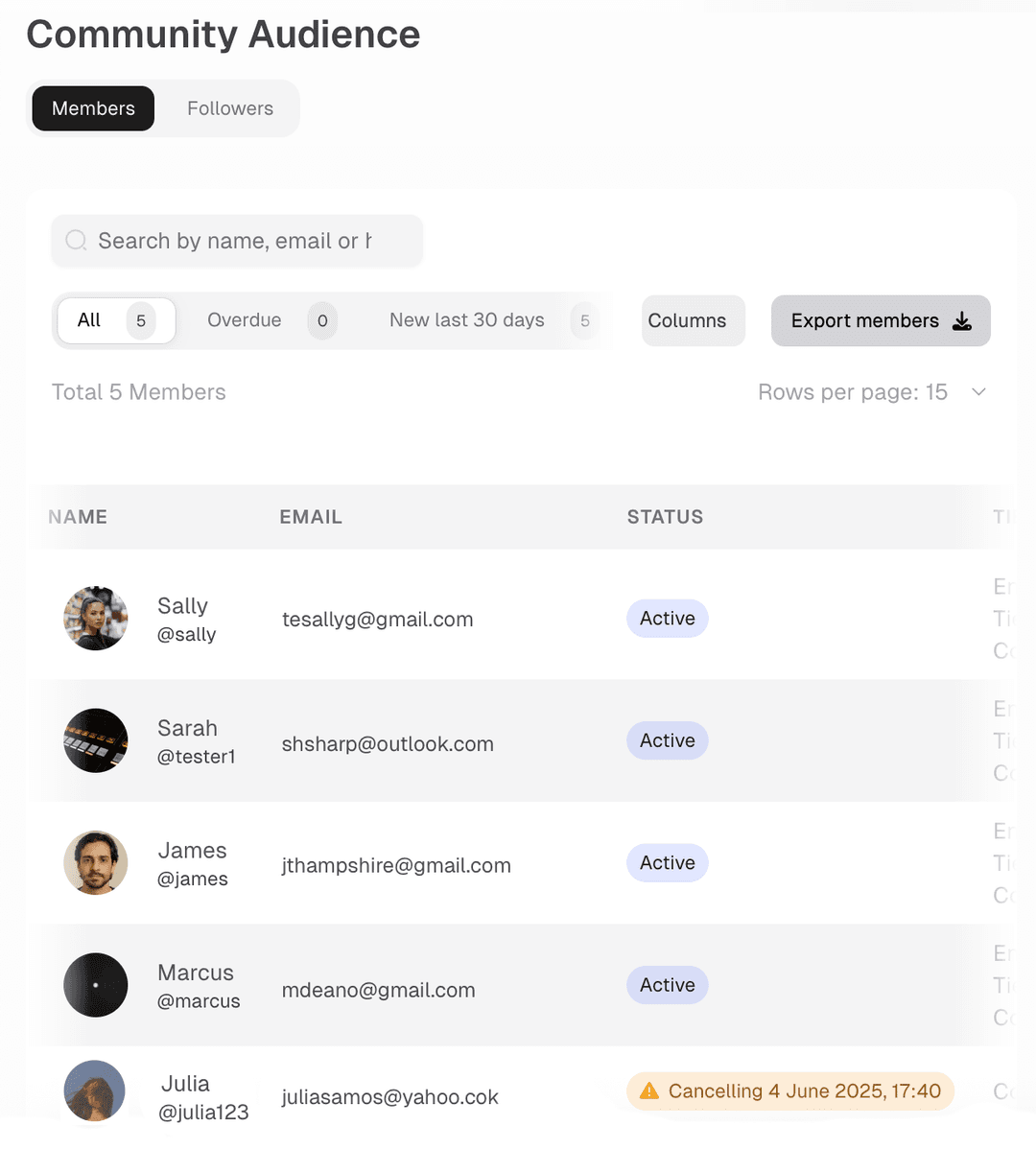The image size is (1036, 1149).
Task: Select the Members tab
Action: 93,108
